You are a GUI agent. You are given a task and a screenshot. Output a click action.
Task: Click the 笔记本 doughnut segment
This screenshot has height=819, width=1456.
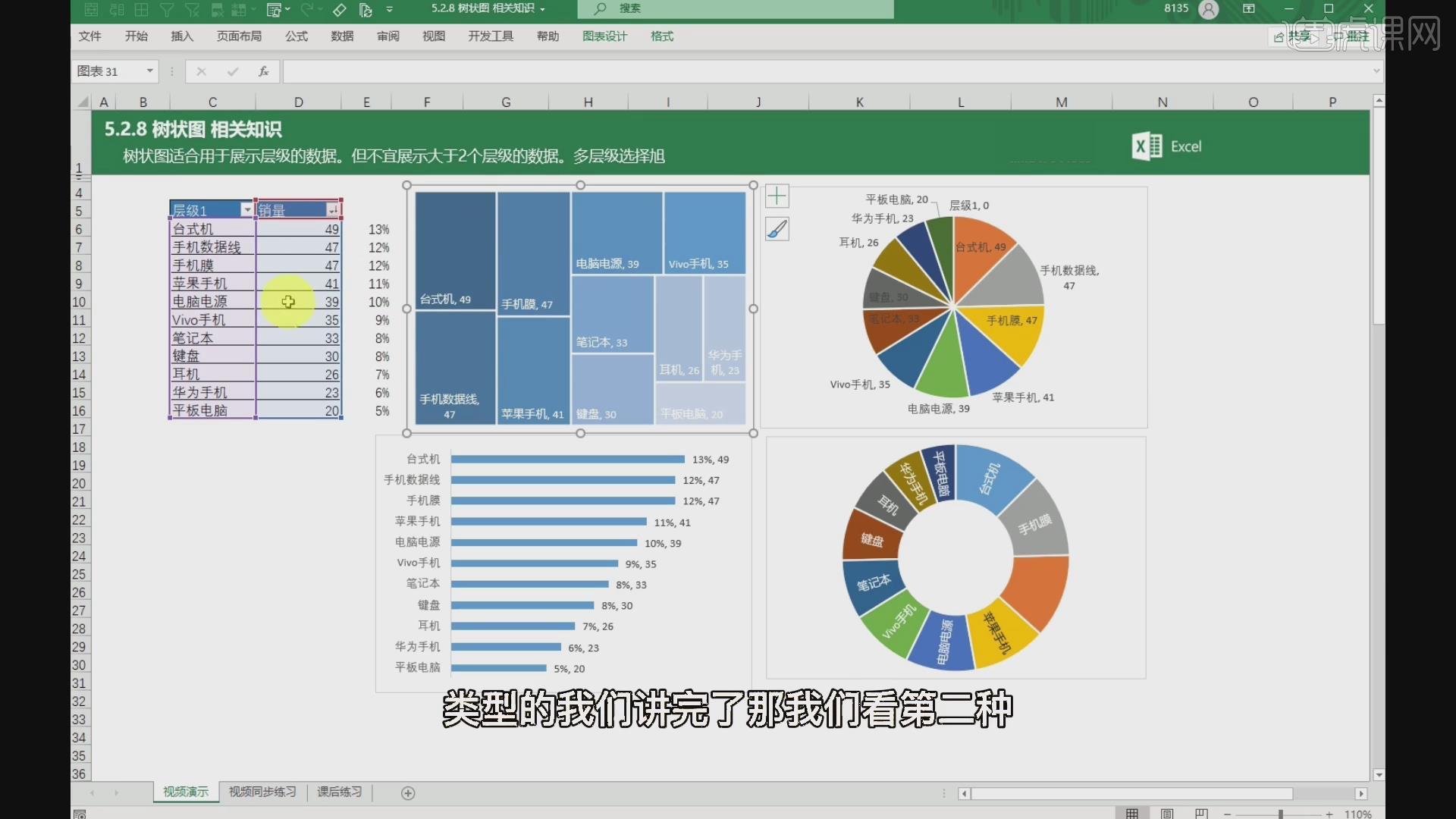click(x=872, y=585)
